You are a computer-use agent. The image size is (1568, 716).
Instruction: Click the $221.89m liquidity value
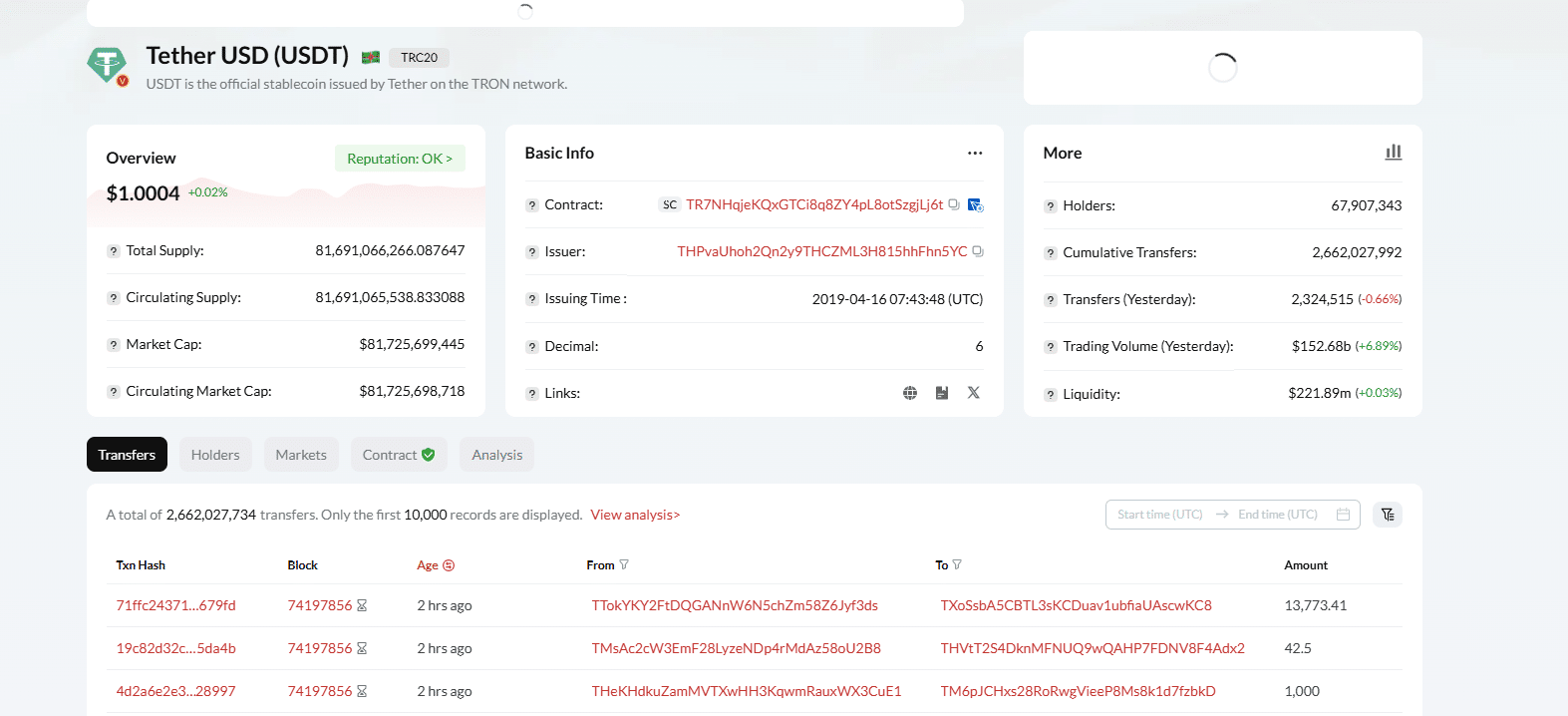pos(1320,393)
